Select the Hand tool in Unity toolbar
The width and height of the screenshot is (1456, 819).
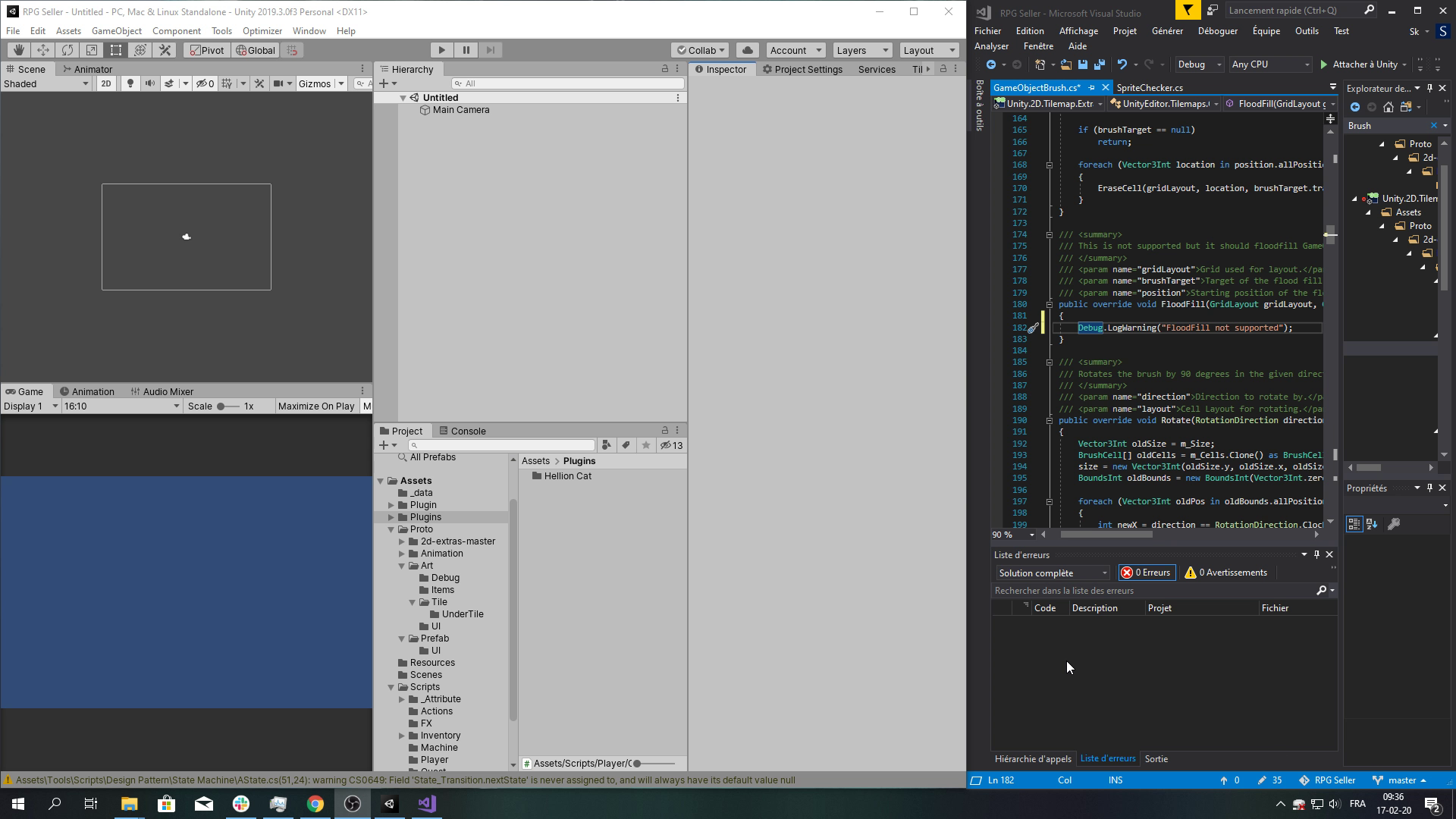(19, 50)
